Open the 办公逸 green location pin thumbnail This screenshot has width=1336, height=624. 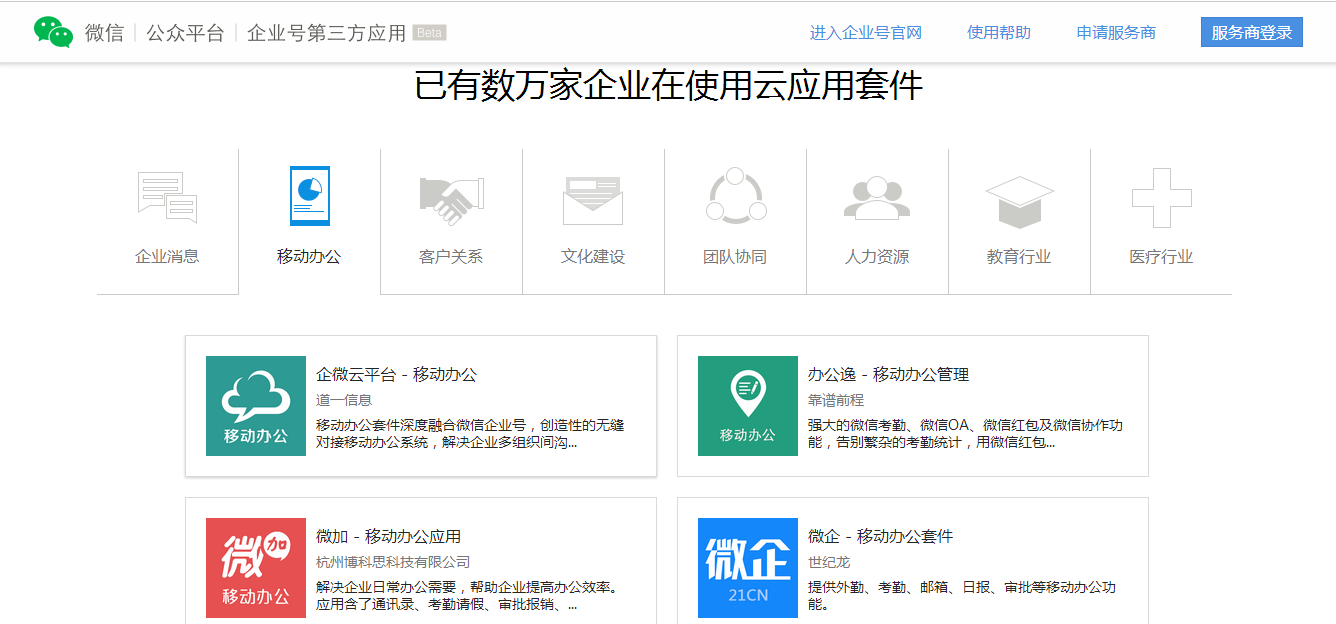pos(748,406)
